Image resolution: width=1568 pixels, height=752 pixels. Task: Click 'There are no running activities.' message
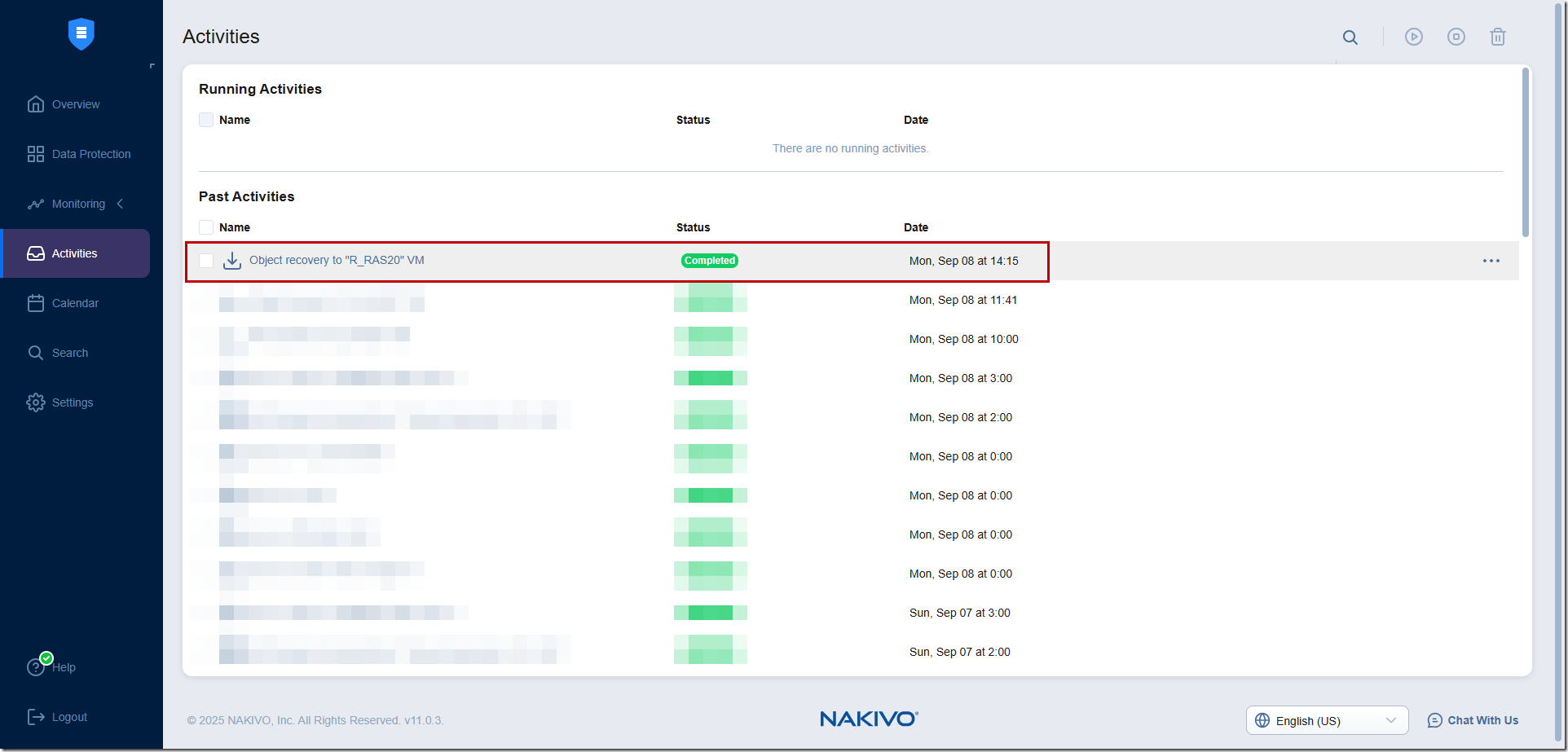coord(851,148)
